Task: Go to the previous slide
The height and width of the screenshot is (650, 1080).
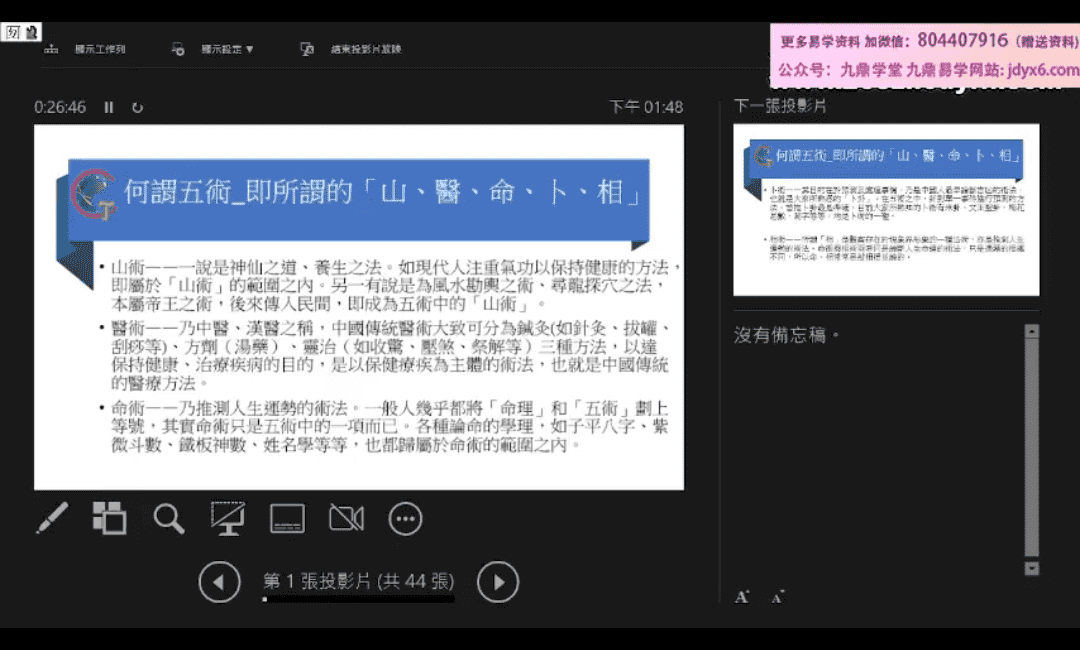Action: tap(219, 581)
